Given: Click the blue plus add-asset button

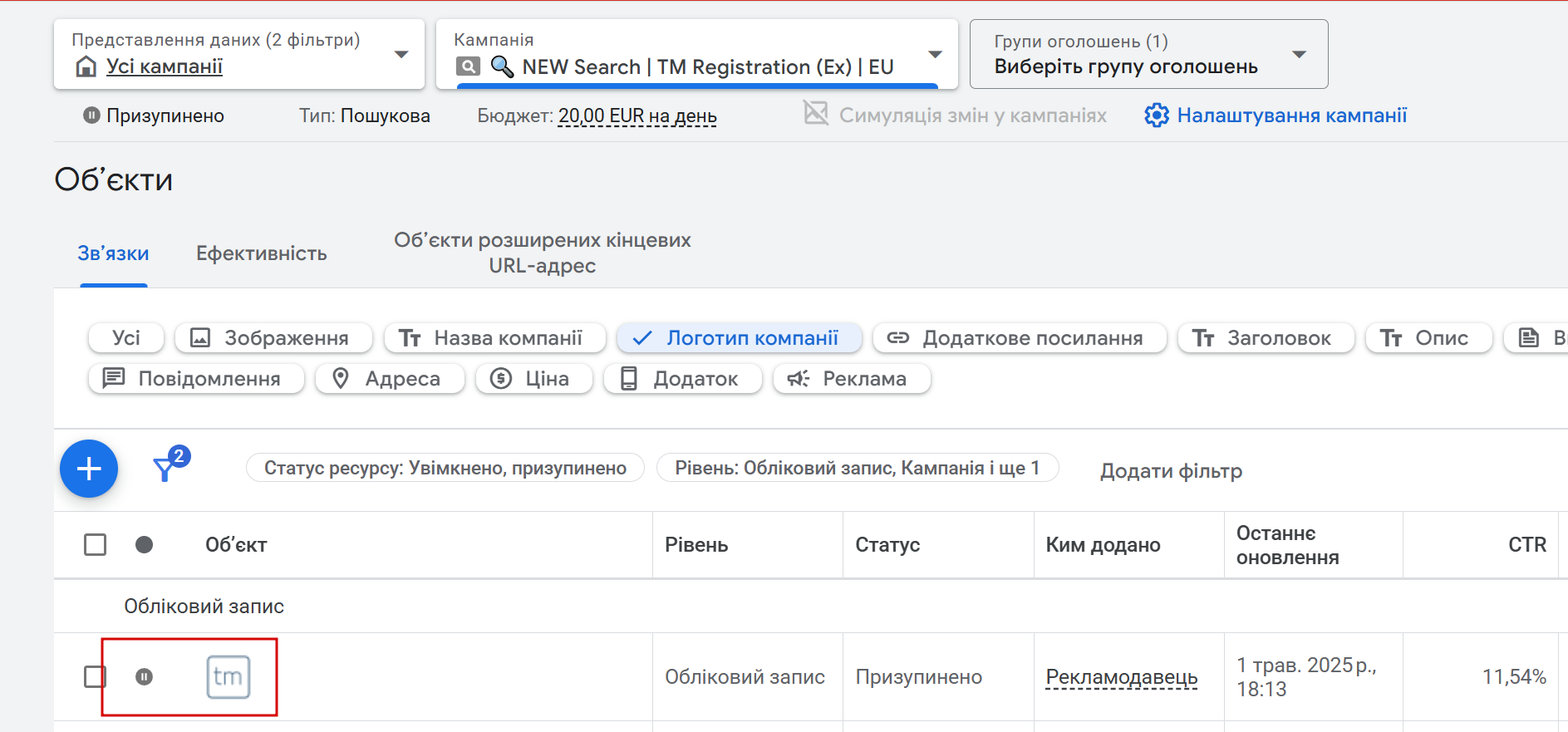Looking at the screenshot, I should tap(89, 469).
